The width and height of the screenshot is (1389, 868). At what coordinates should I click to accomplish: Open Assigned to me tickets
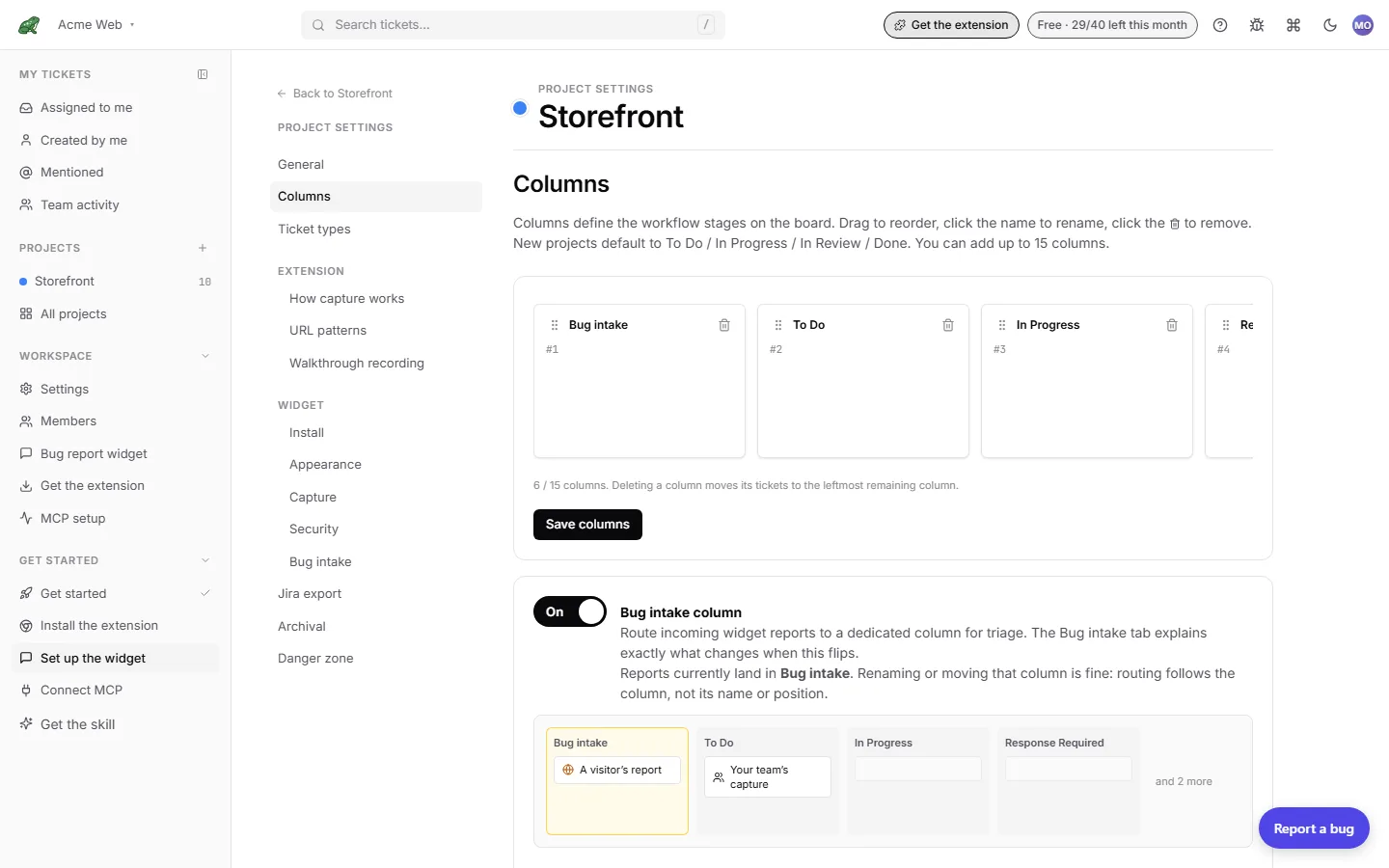pyautogui.click(x=116, y=108)
